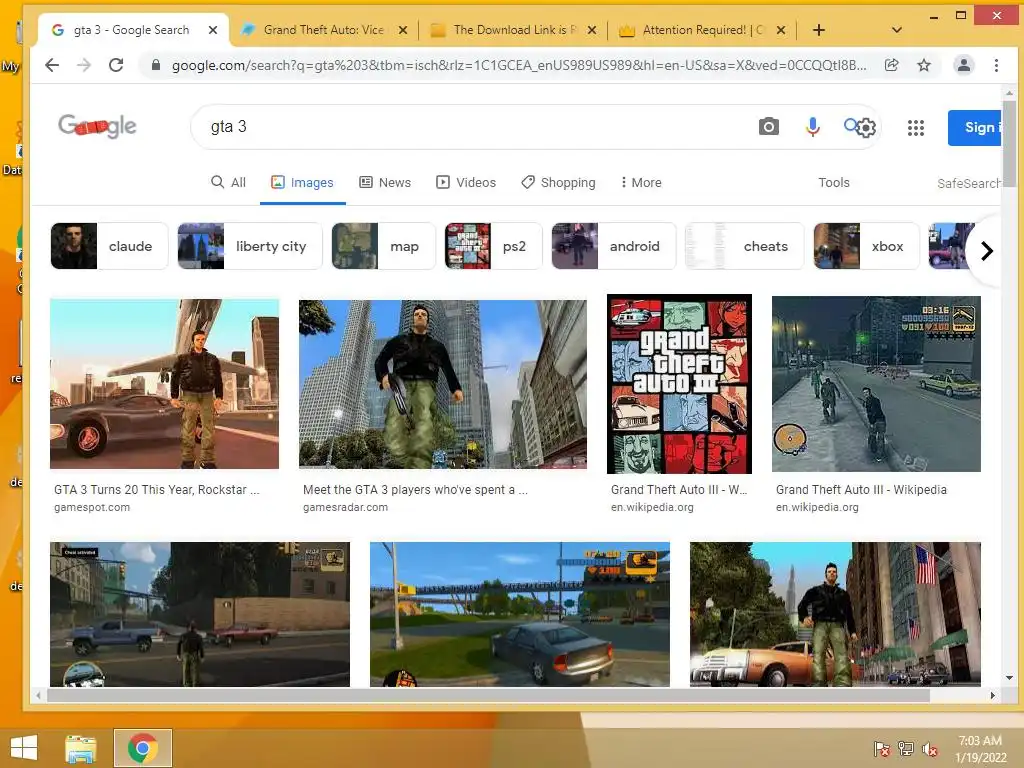Open search by image camera icon

pyautogui.click(x=769, y=127)
